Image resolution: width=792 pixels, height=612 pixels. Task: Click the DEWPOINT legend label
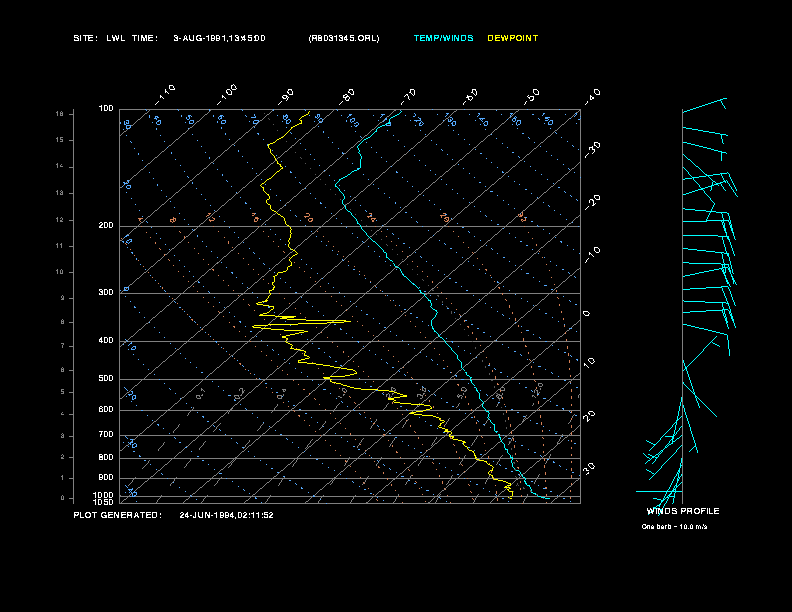[x=513, y=38]
